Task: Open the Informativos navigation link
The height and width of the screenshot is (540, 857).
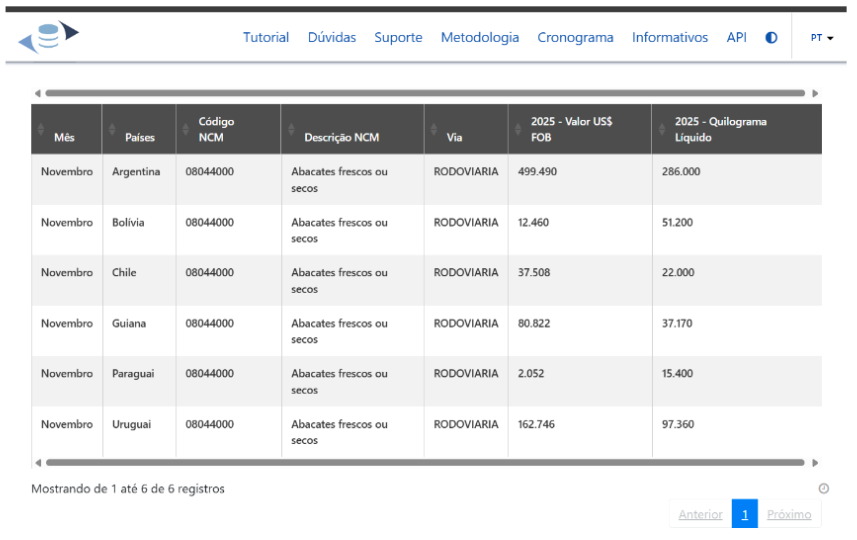Action: click(x=670, y=38)
